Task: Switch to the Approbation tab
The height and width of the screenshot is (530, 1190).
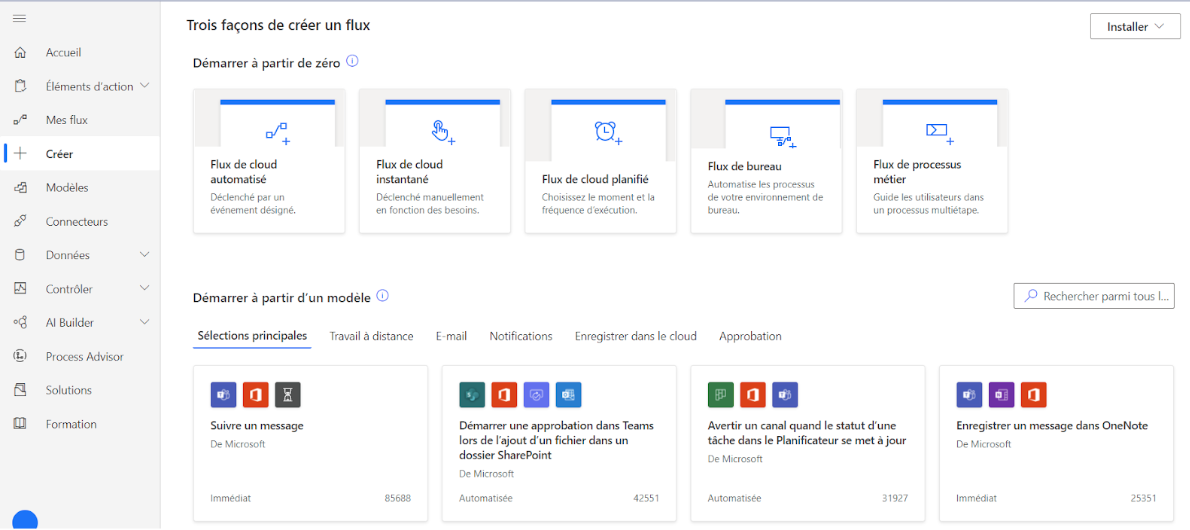Action: pyautogui.click(x=750, y=336)
